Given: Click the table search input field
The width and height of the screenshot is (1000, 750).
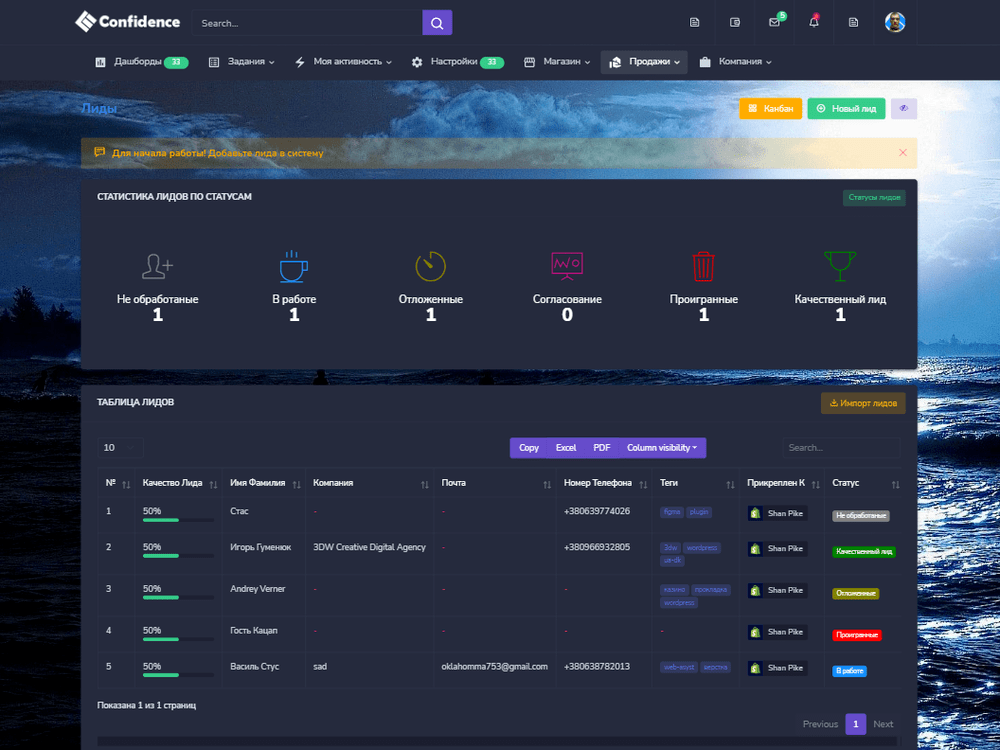Looking at the screenshot, I should point(841,448).
